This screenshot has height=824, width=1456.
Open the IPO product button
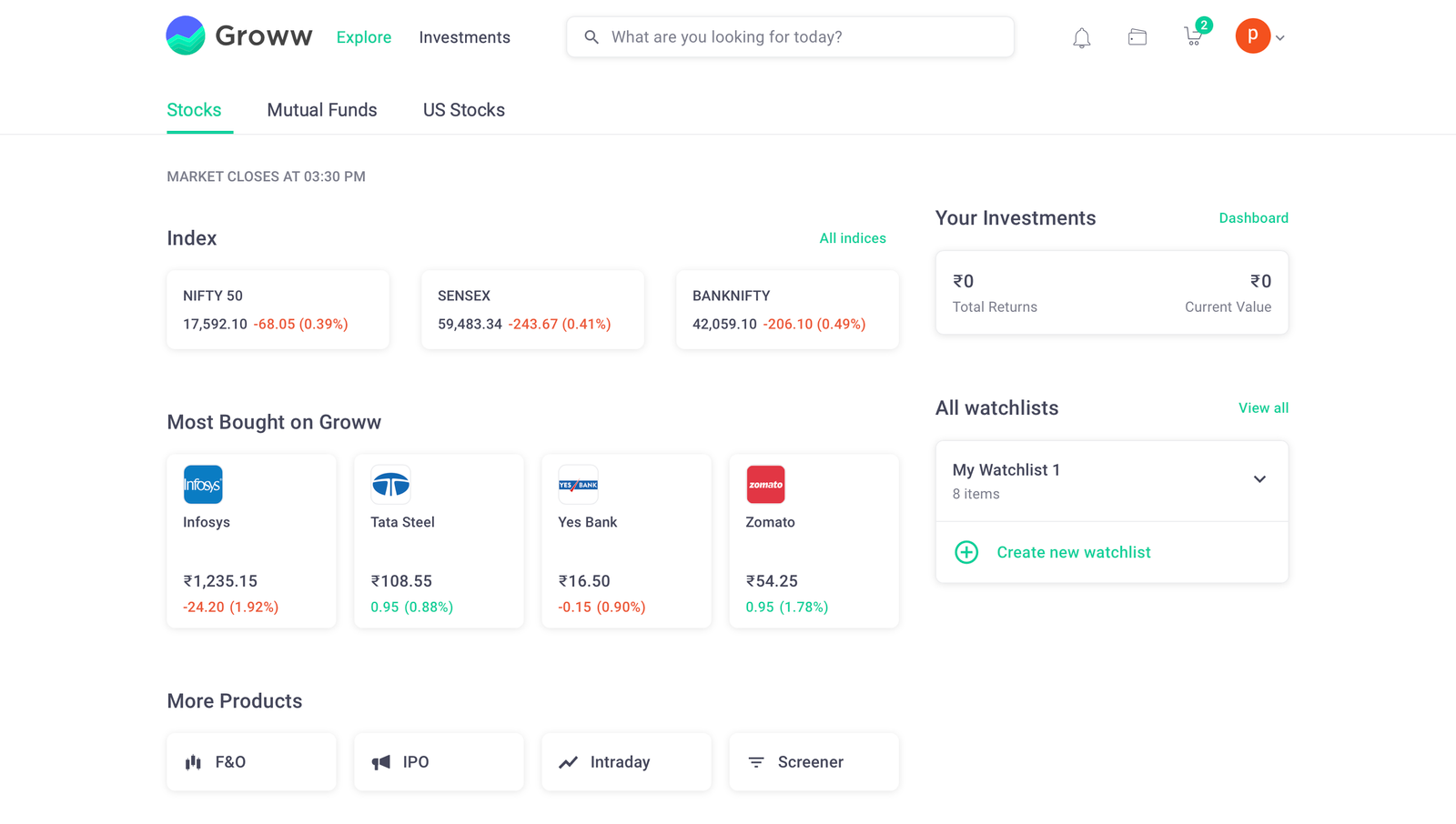[439, 762]
